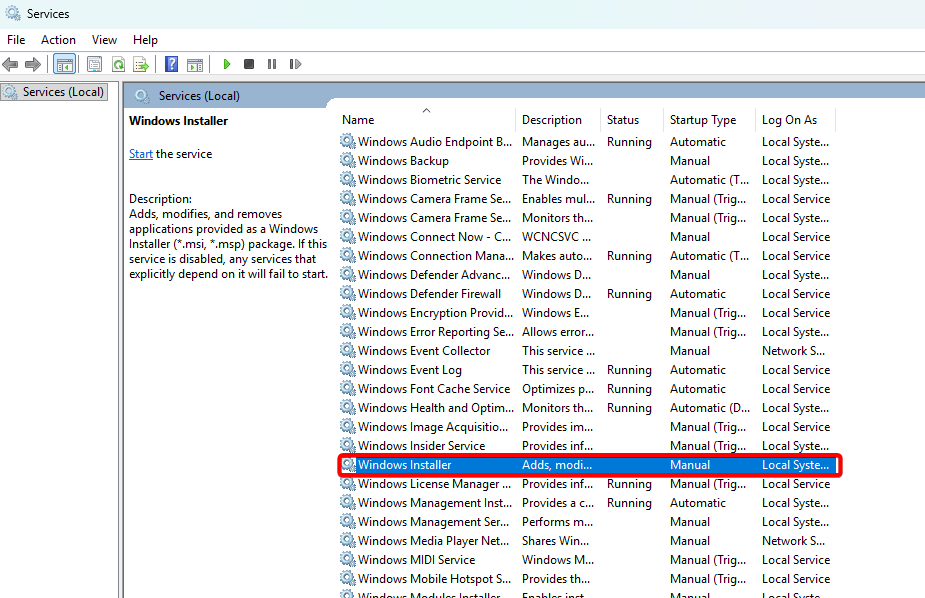Select the Windows Camera Frame Se... Running row
Viewport: 925px width, 598px height.
(x=588, y=199)
